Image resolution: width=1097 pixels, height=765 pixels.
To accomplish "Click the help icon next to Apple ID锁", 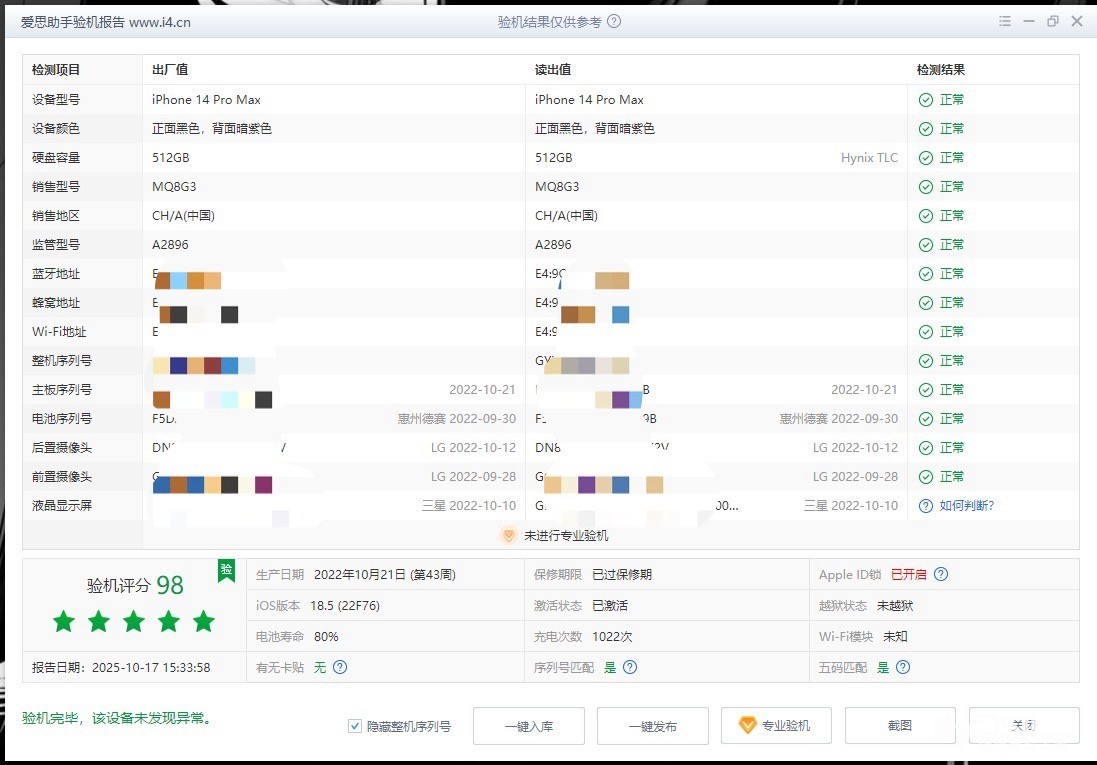I will [x=940, y=574].
